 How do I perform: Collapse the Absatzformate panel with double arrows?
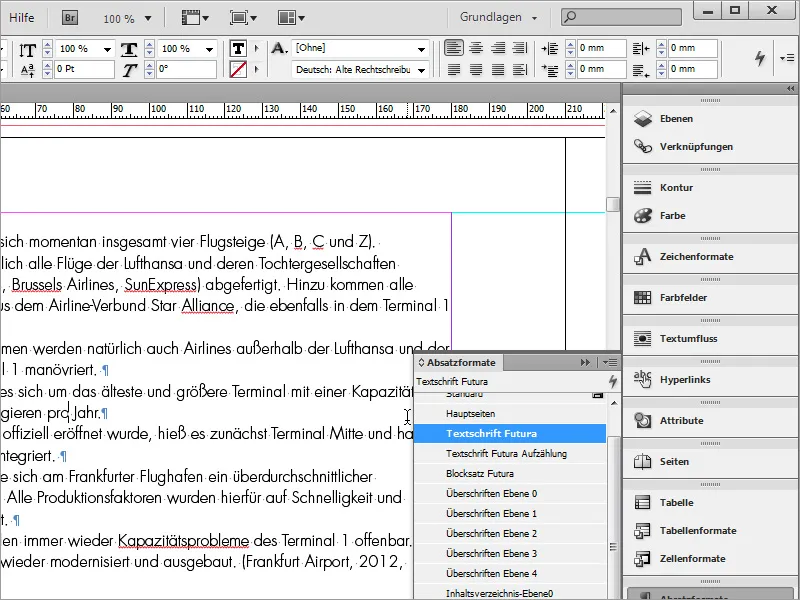click(585, 363)
